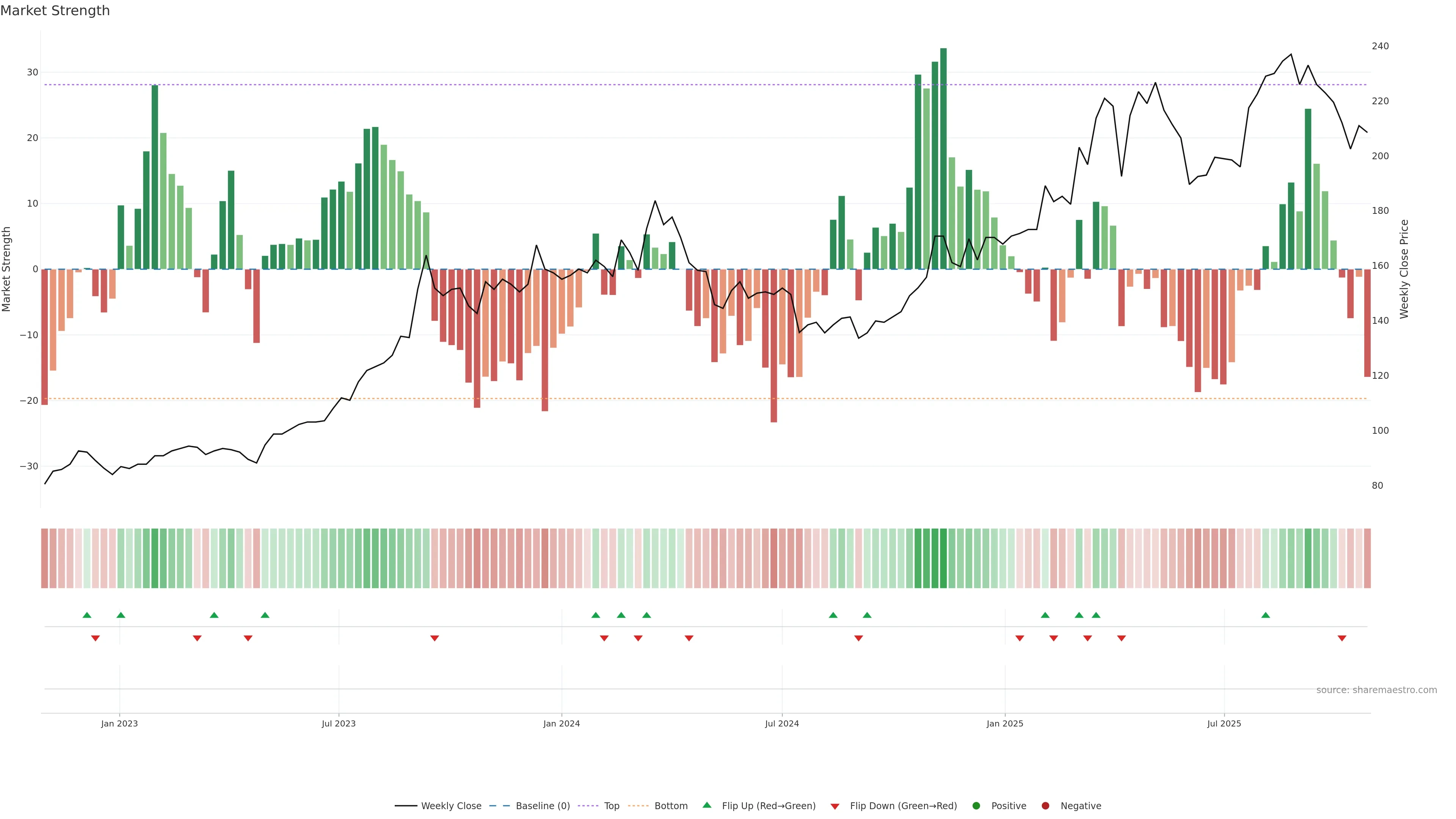Click the Market Strength chart title
The image size is (1456, 819).
point(55,11)
